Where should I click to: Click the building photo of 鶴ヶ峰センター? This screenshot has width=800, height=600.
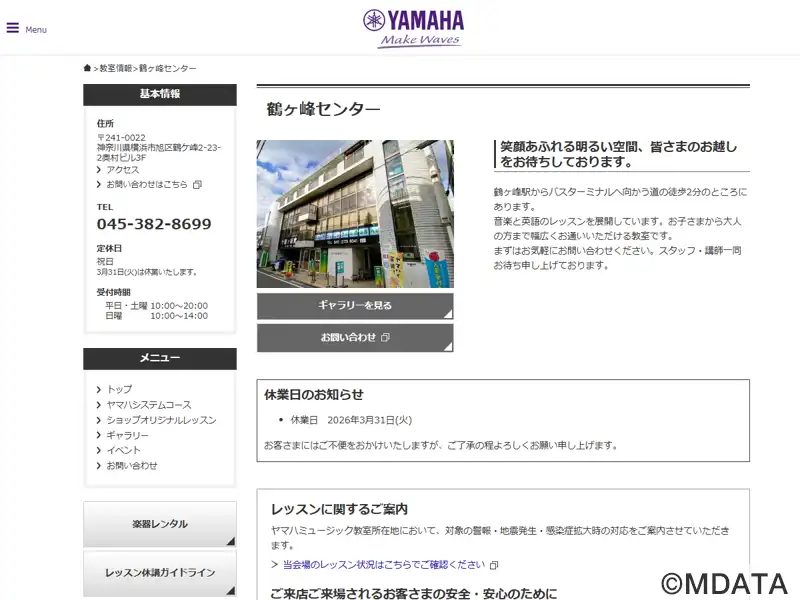tap(355, 214)
